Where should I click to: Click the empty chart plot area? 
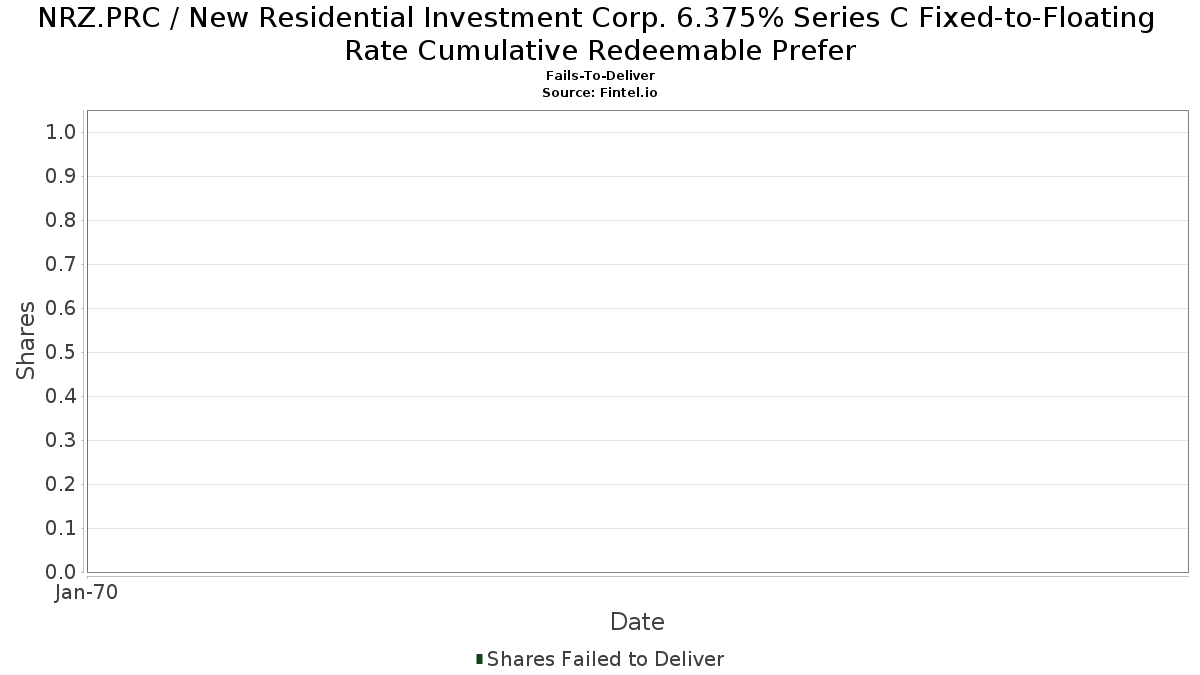tap(637, 341)
